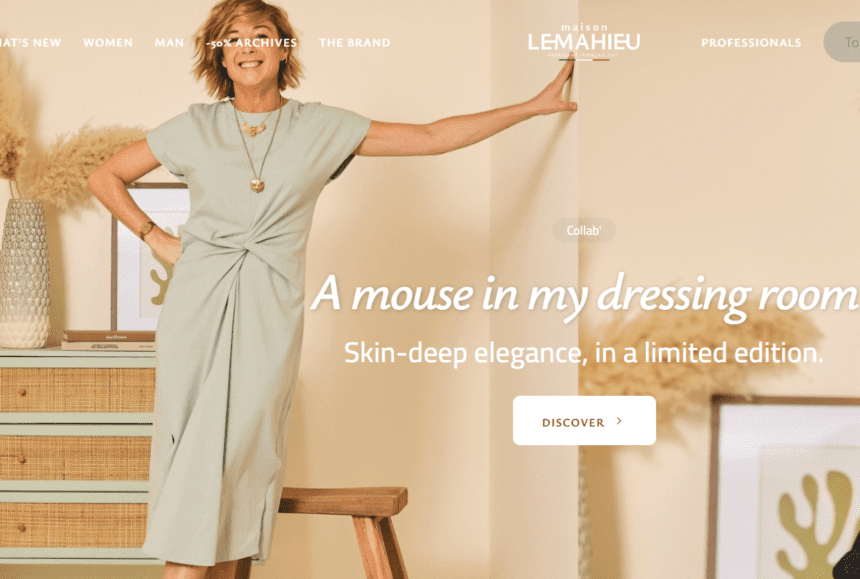Click the headline A mouse in my dressing room

585,296
